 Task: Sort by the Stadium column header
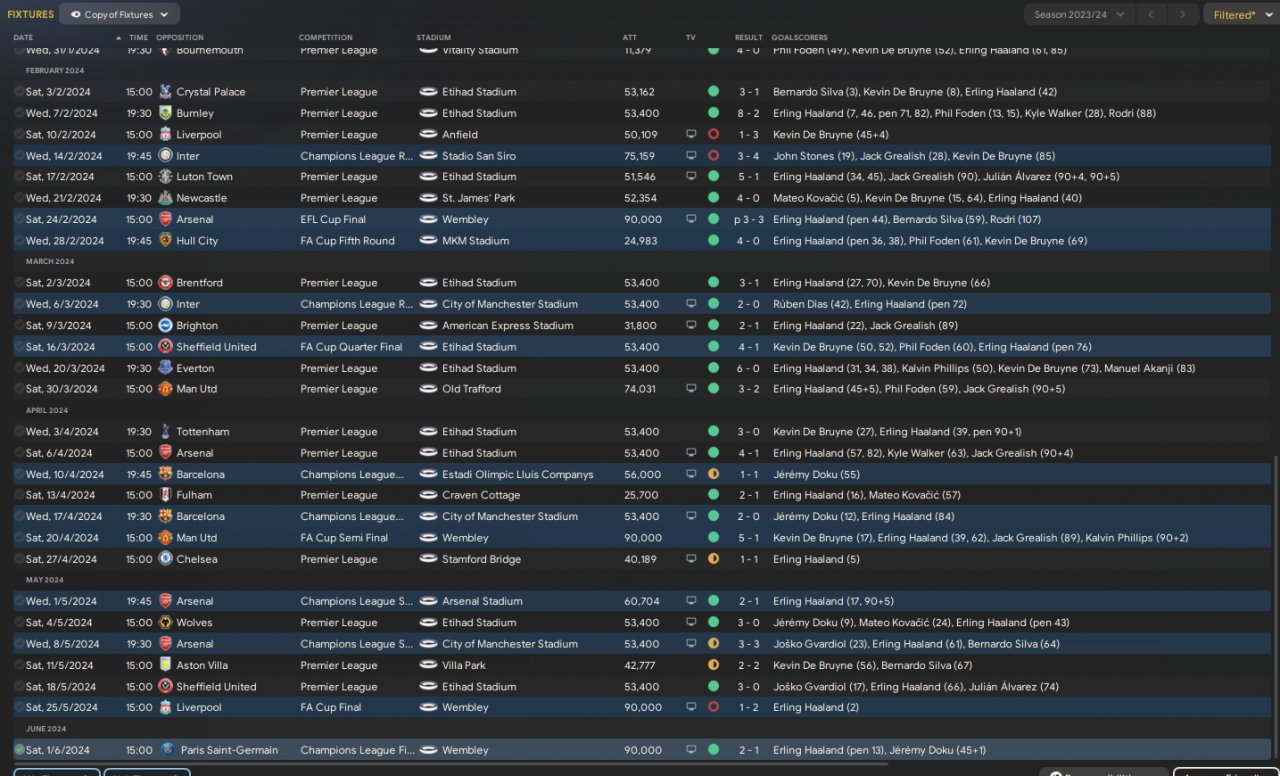(x=434, y=38)
